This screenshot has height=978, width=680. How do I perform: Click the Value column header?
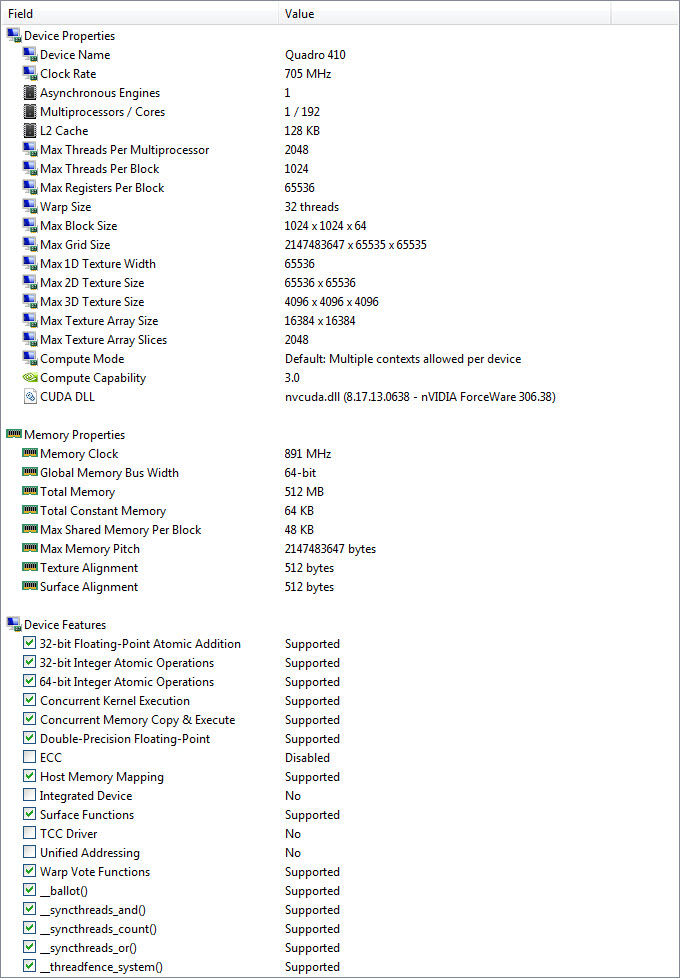pos(445,13)
